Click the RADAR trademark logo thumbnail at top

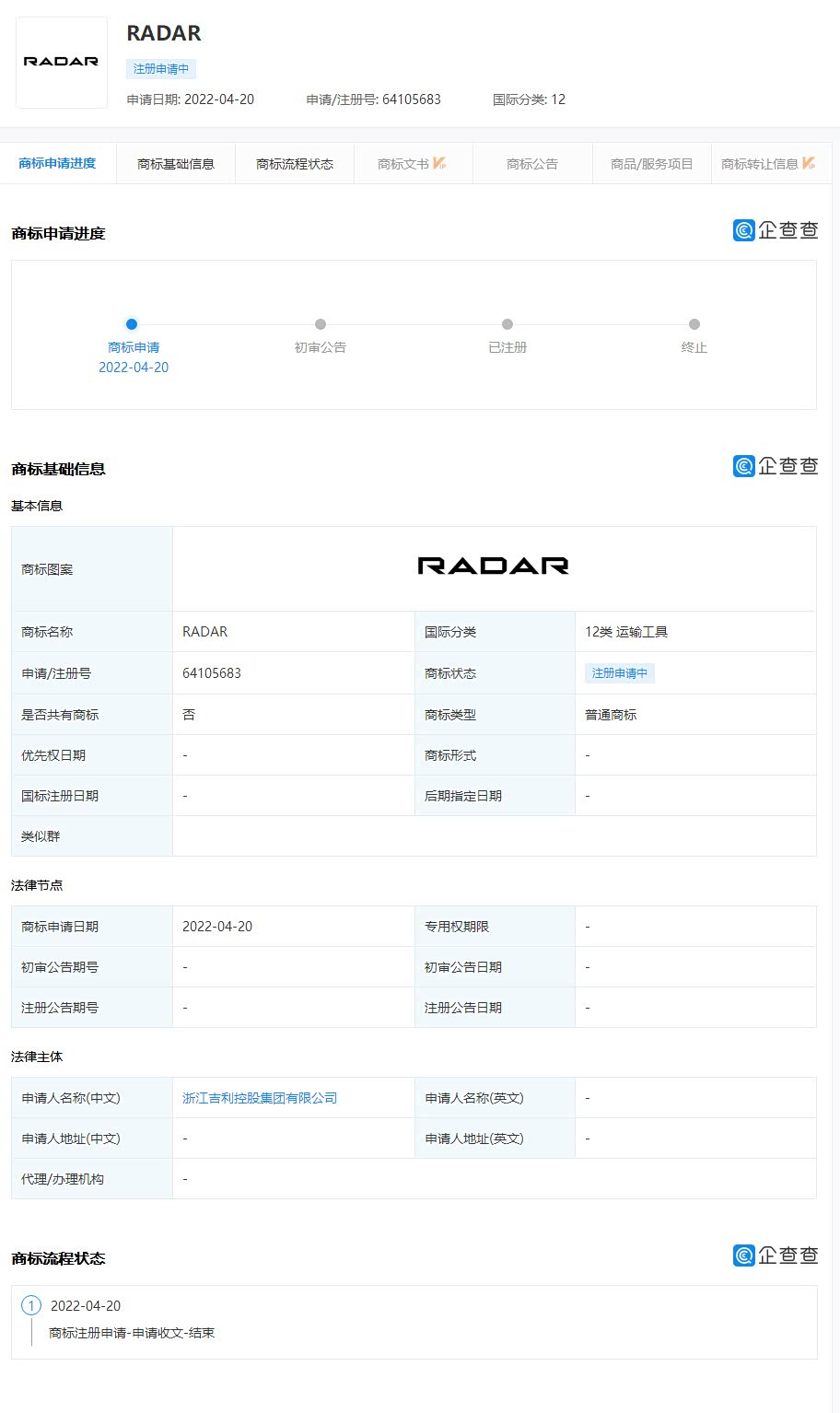click(x=61, y=62)
